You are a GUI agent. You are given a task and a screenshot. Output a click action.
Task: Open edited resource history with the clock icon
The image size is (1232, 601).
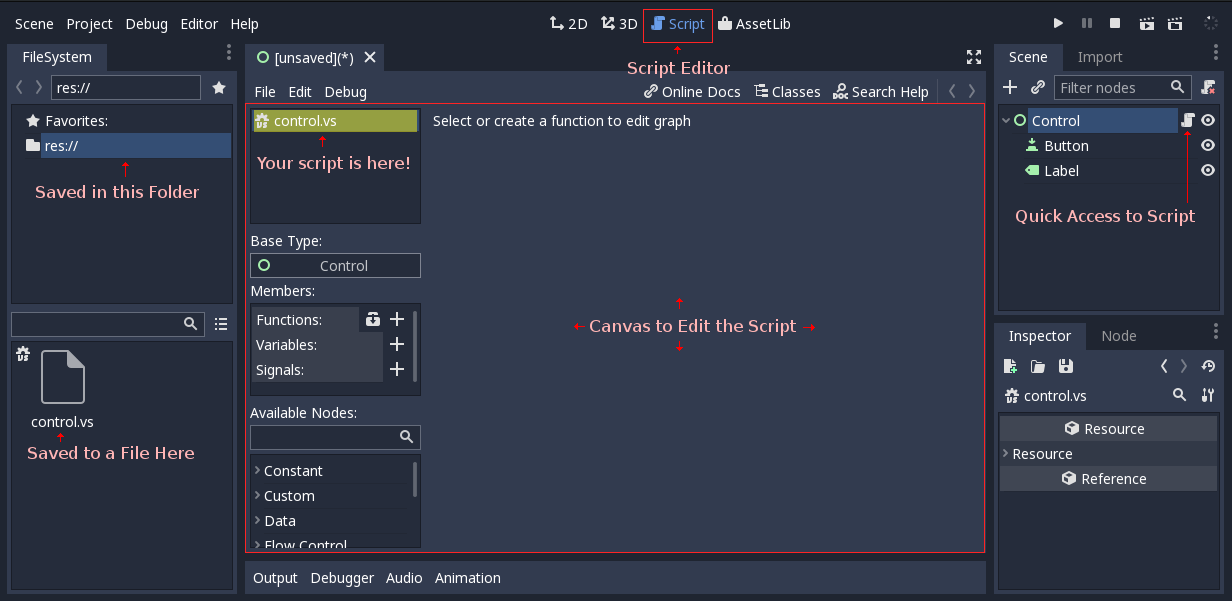tap(1207, 366)
